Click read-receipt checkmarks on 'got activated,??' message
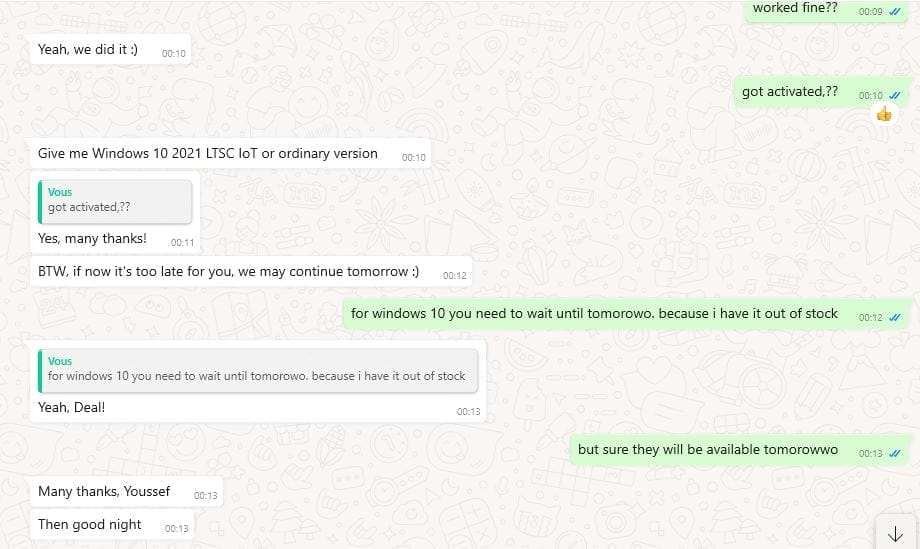The image size is (920, 549). (x=895, y=95)
